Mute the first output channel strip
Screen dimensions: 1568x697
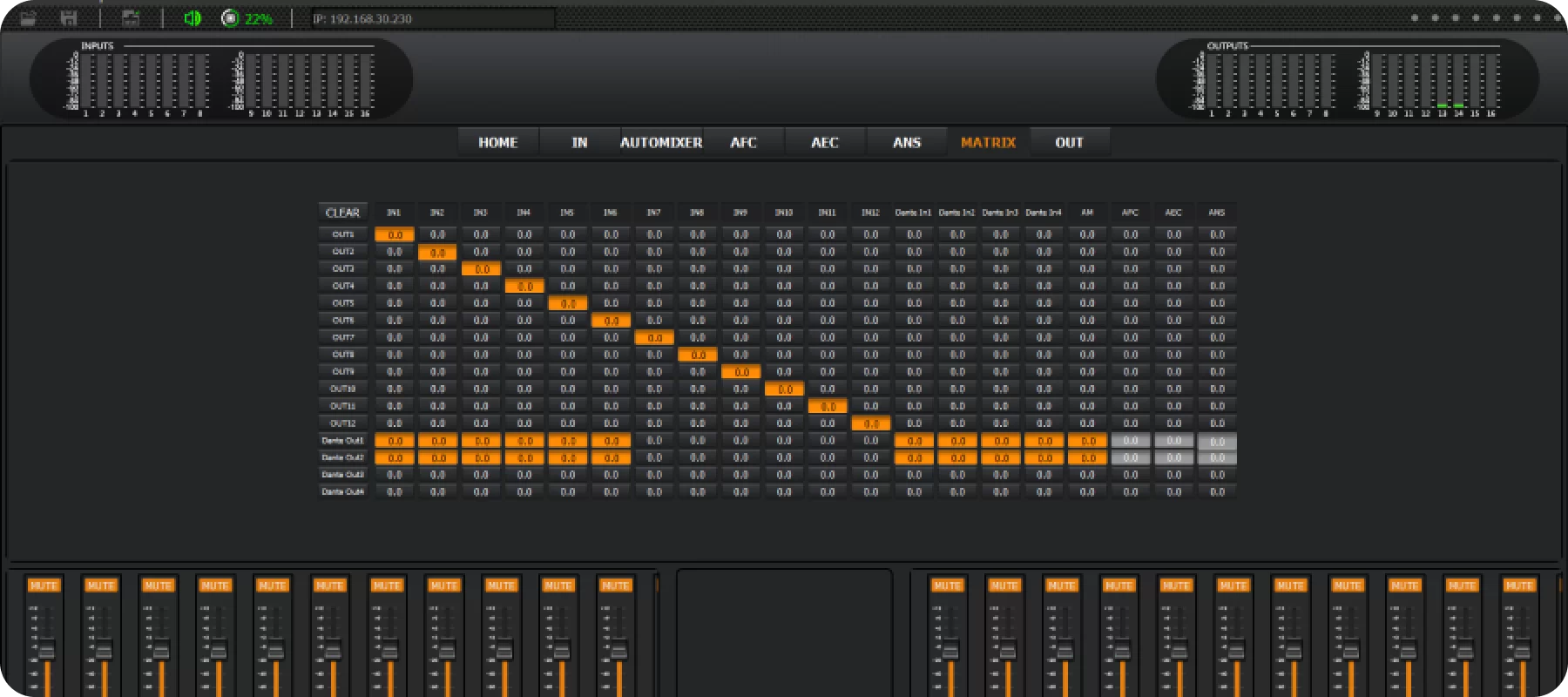point(947,585)
